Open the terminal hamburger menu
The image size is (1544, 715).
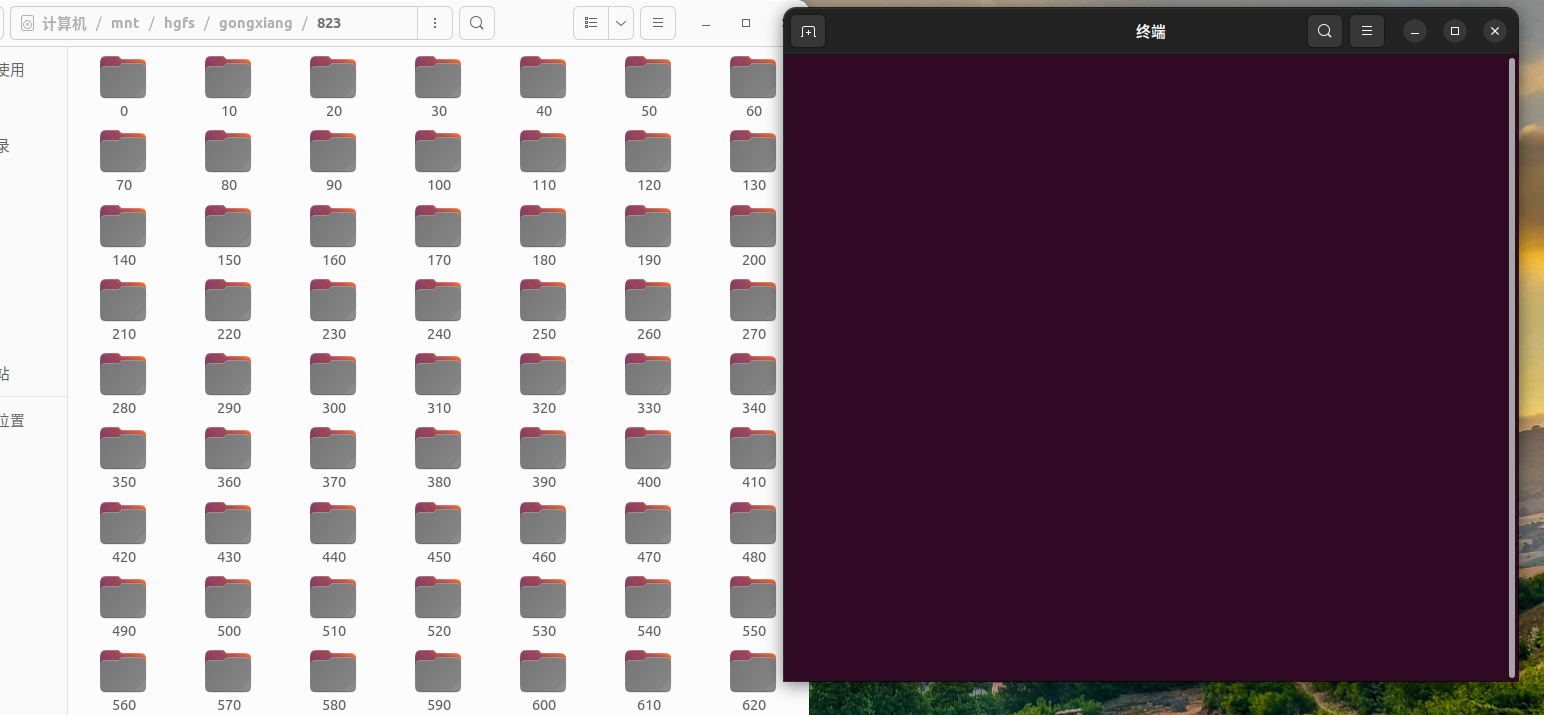pos(1366,32)
